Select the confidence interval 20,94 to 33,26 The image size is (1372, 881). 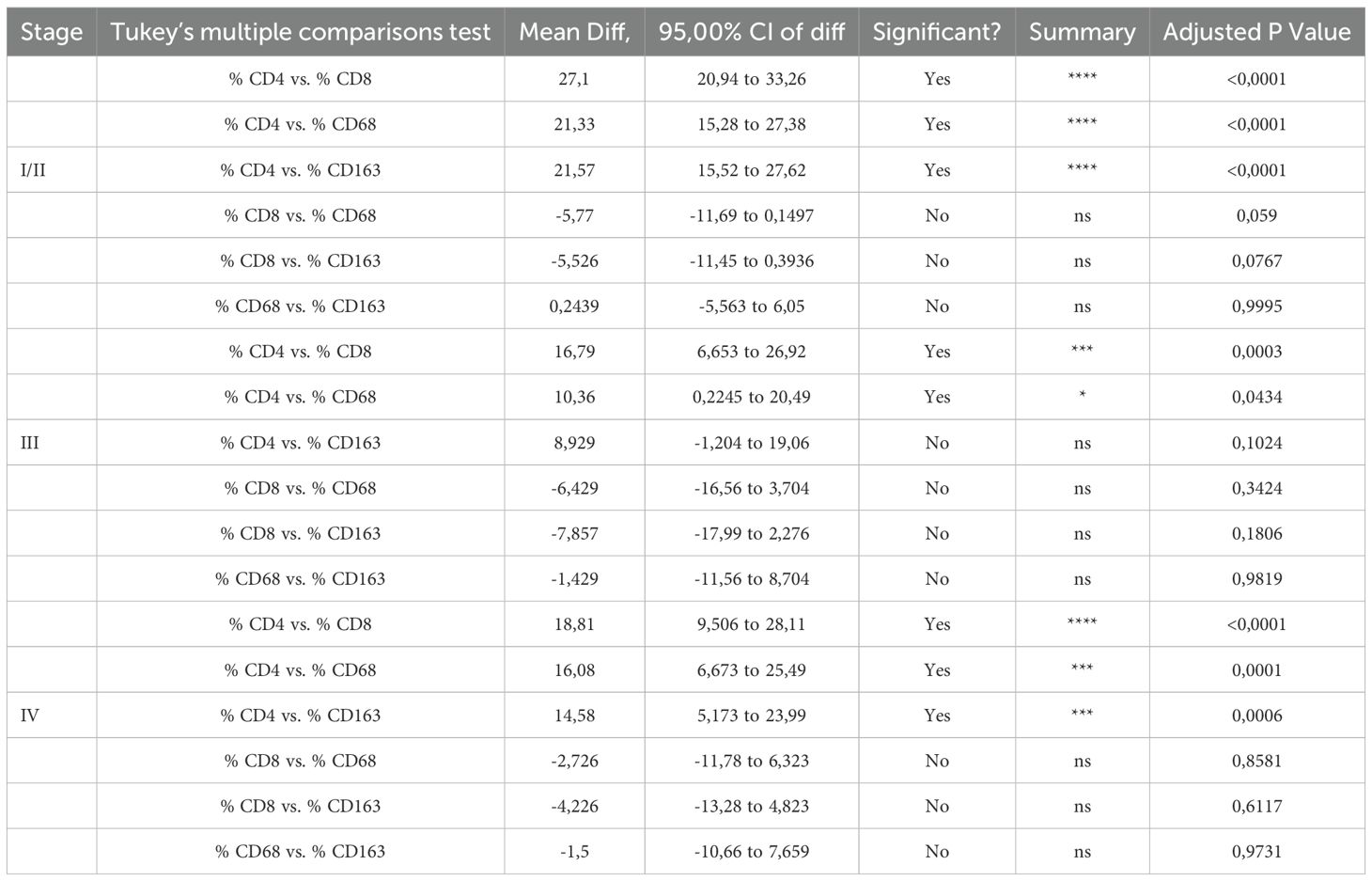pos(751,79)
